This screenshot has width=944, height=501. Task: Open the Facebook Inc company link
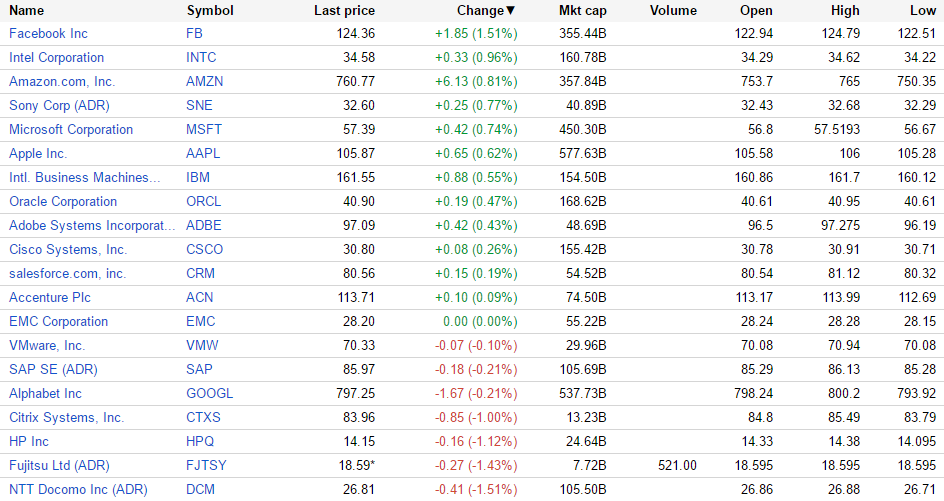(x=48, y=34)
